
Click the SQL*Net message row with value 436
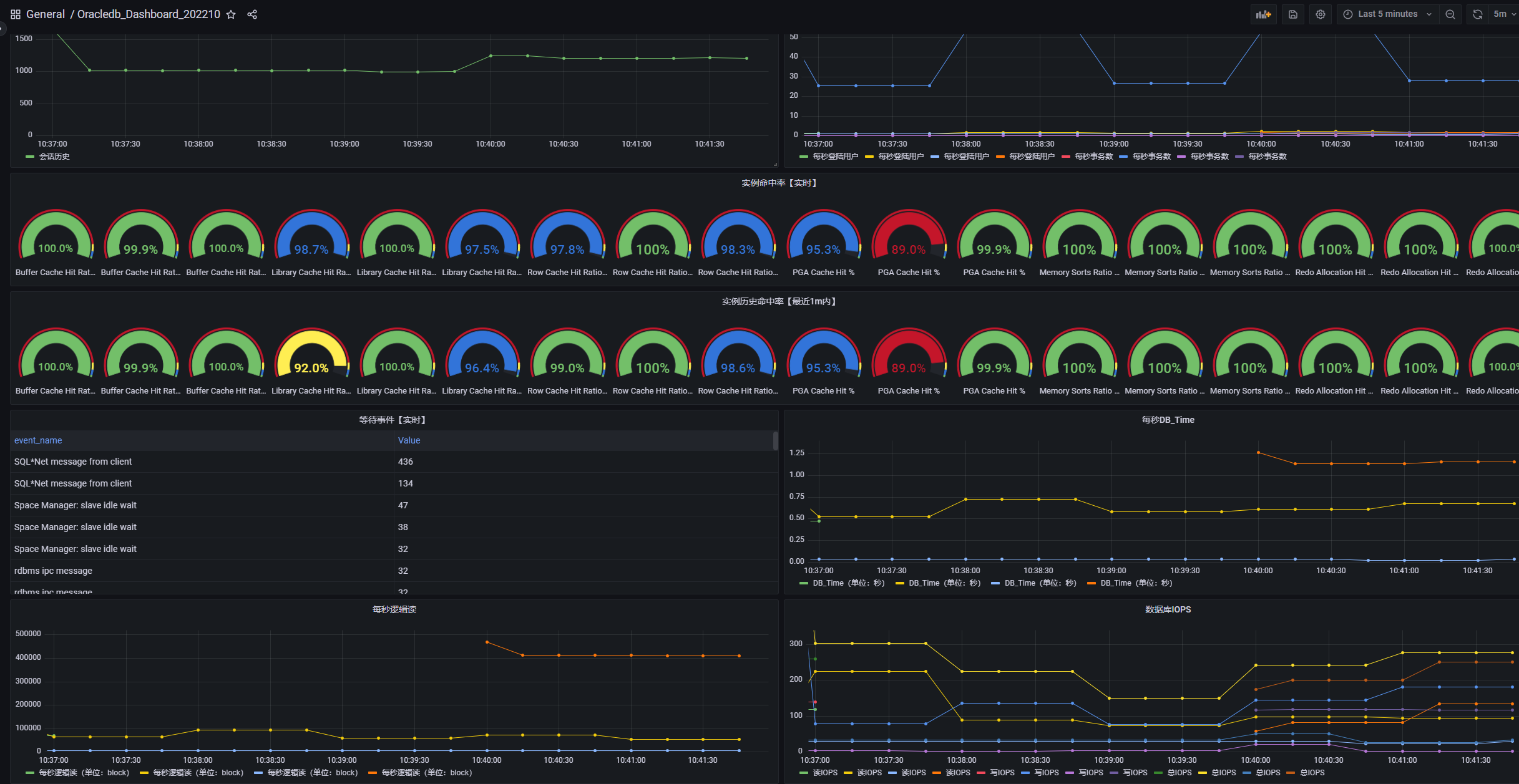tap(392, 462)
